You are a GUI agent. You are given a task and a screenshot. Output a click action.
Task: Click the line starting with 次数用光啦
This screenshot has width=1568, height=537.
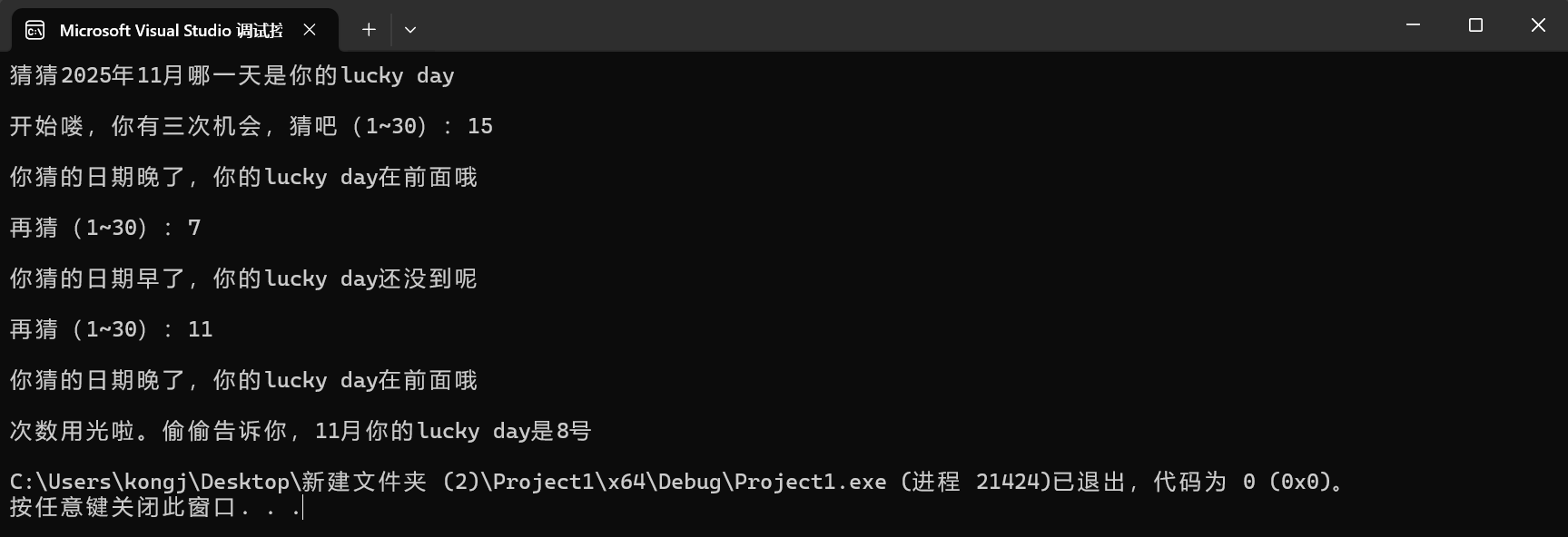coord(301,431)
